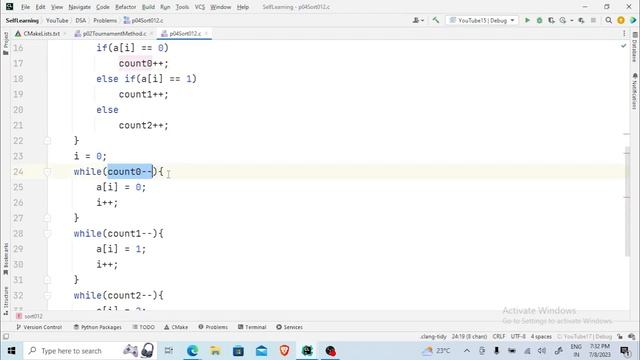Open the Services tool window
Screen dimensions: 640x360
click(289, 327)
